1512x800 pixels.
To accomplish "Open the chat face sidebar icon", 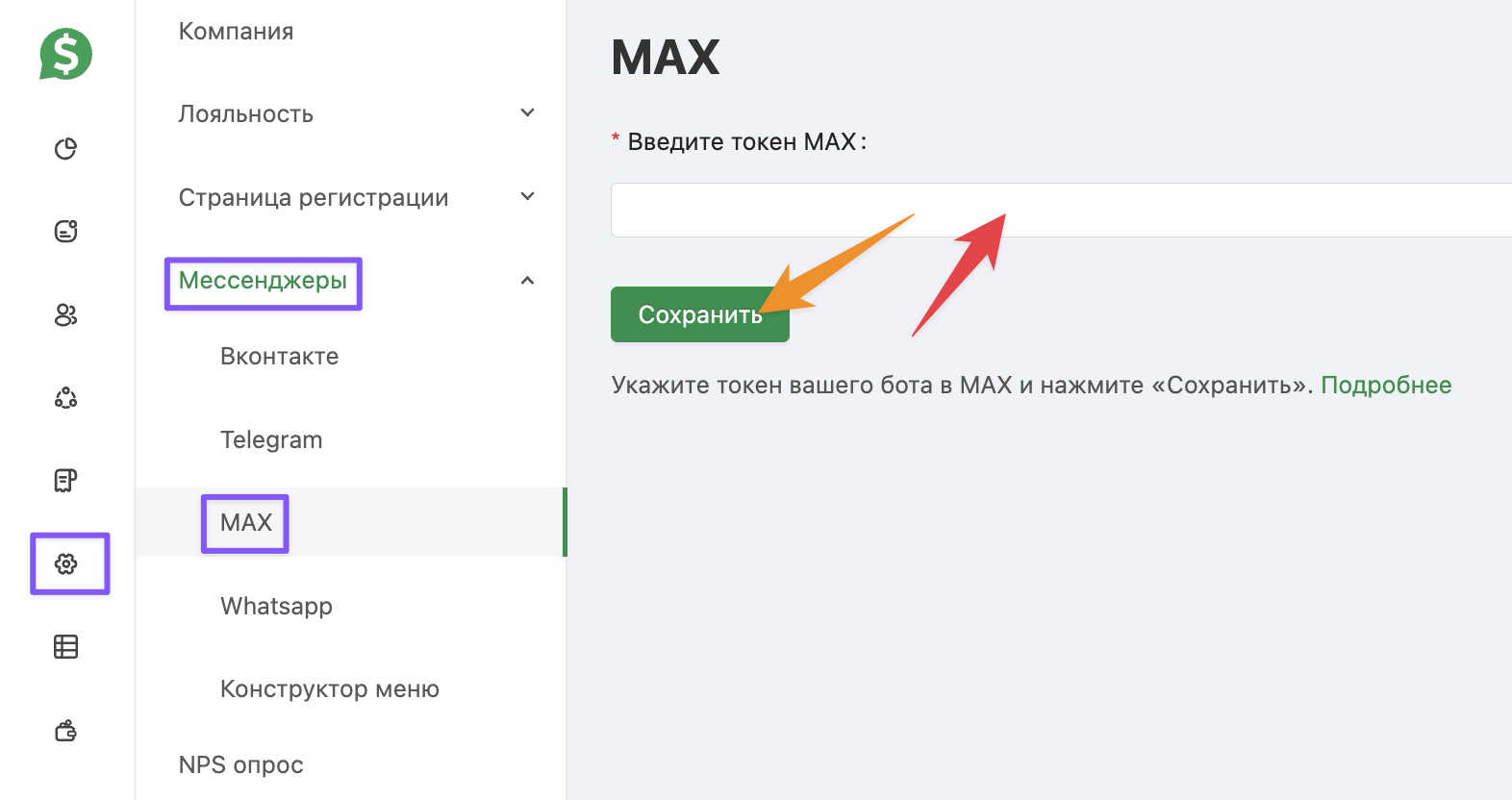I will click(x=65, y=231).
